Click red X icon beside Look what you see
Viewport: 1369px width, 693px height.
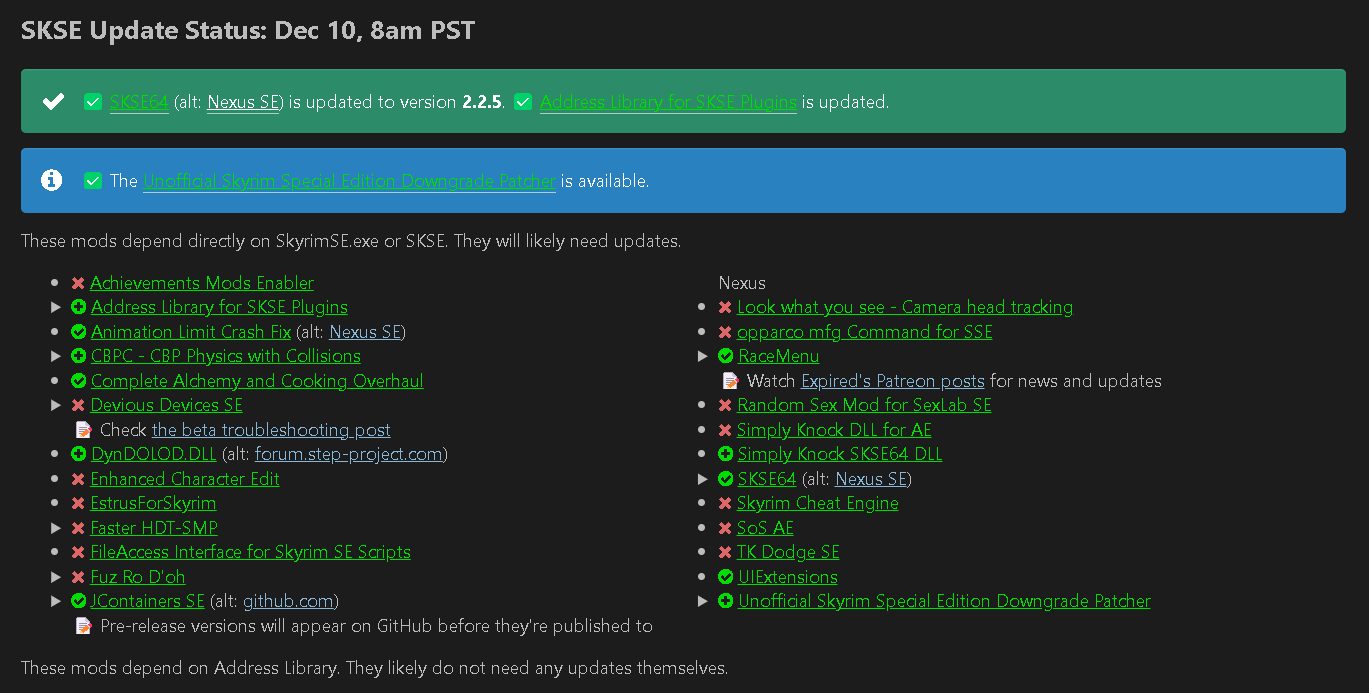725,307
